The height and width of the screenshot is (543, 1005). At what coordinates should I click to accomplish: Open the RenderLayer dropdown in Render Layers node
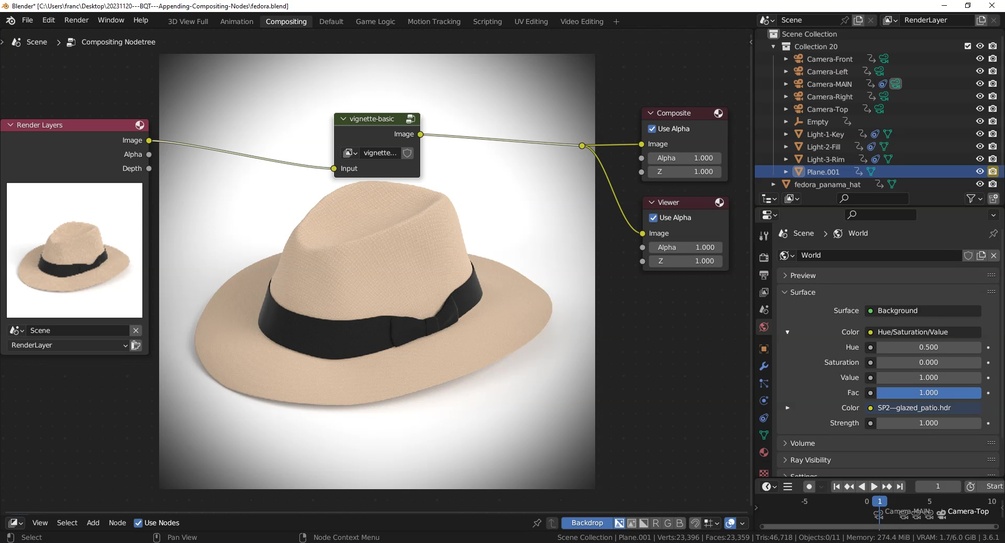click(x=68, y=345)
